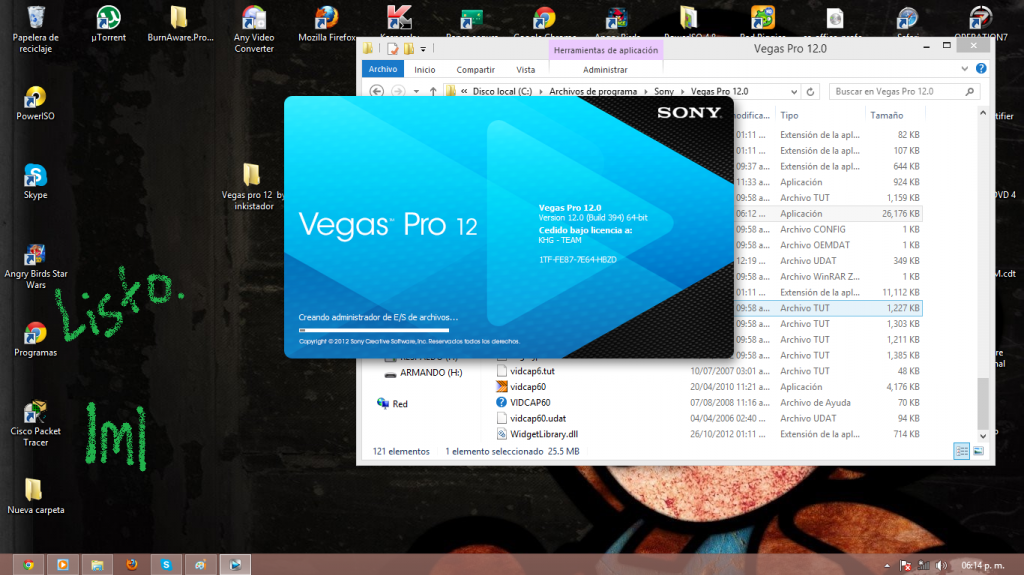This screenshot has width=1024, height=575.
Task: Switch to the Inicio ribbon tab
Action: 424,69
